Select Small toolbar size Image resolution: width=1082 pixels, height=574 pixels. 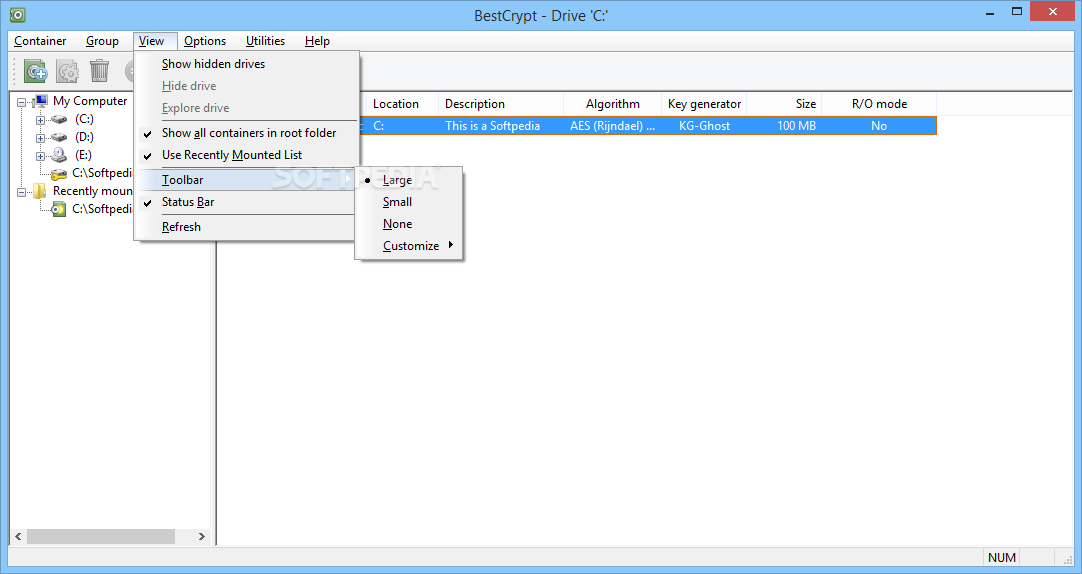pyautogui.click(x=409, y=202)
